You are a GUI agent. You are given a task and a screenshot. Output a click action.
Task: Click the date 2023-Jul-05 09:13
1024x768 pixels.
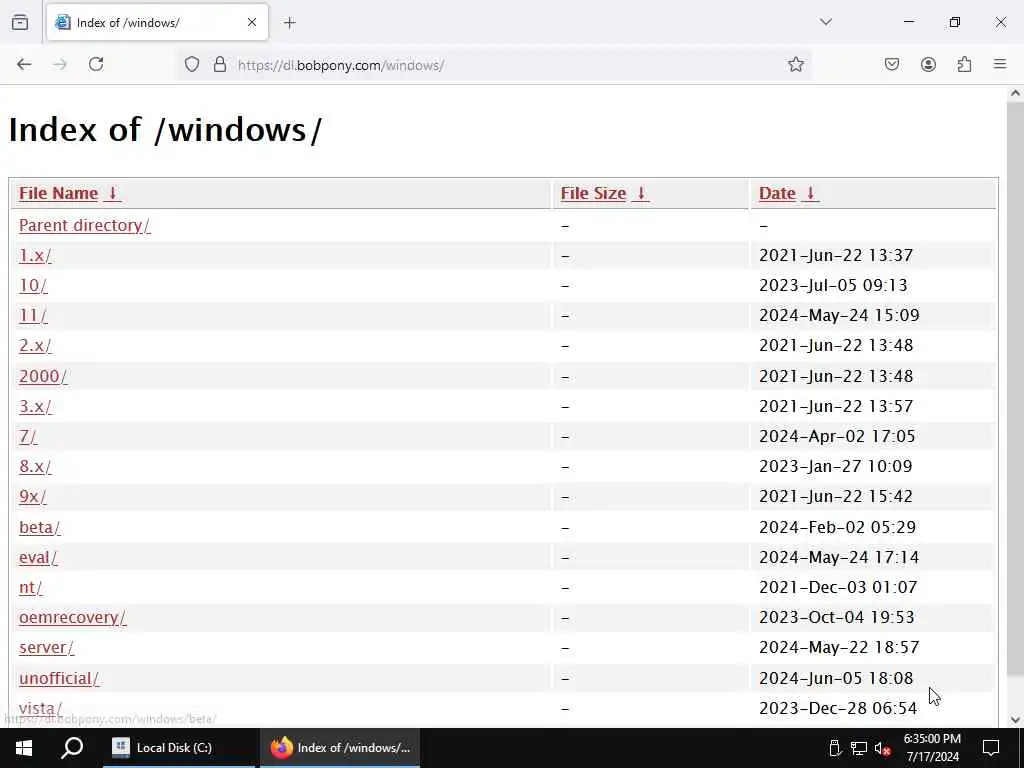(x=833, y=285)
